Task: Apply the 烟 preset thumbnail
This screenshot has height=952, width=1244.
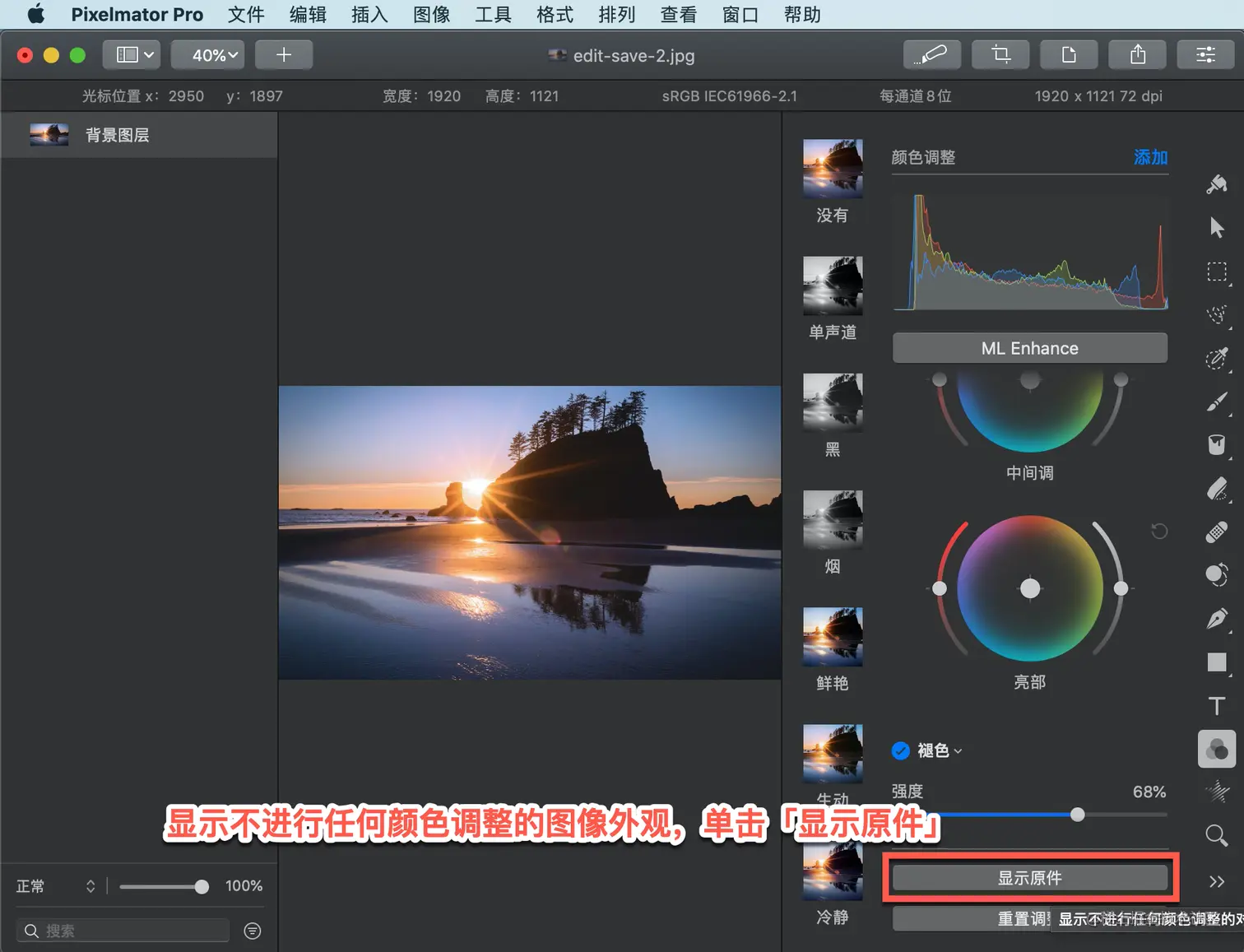Action: [833, 519]
